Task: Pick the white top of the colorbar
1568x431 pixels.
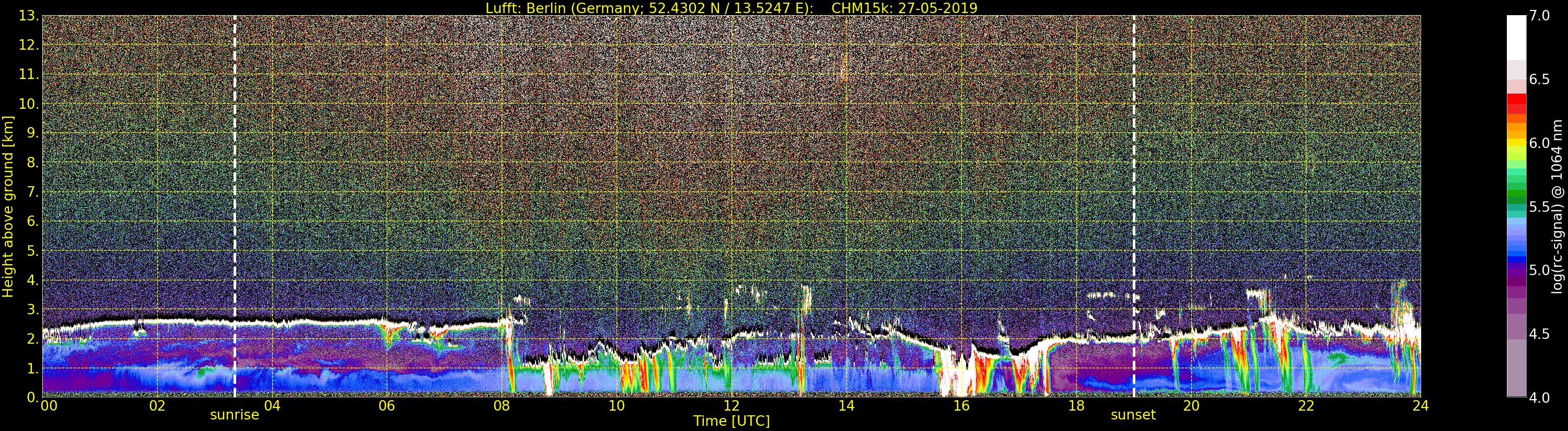Action: click(1516, 37)
